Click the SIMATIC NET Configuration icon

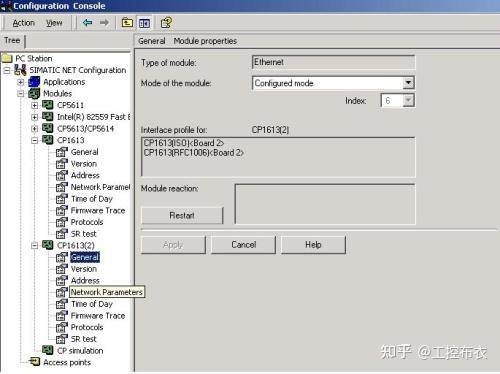pos(20,70)
